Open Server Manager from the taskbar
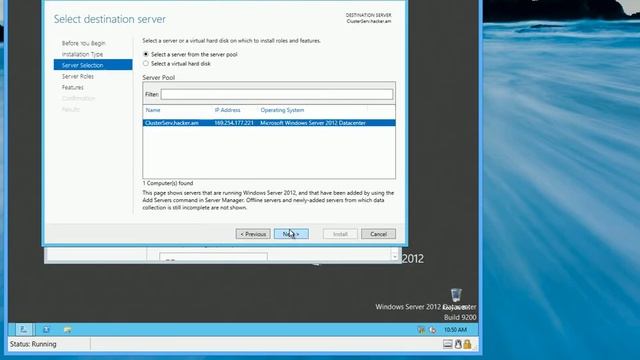Viewport: 640px width, 360px height. [24, 329]
